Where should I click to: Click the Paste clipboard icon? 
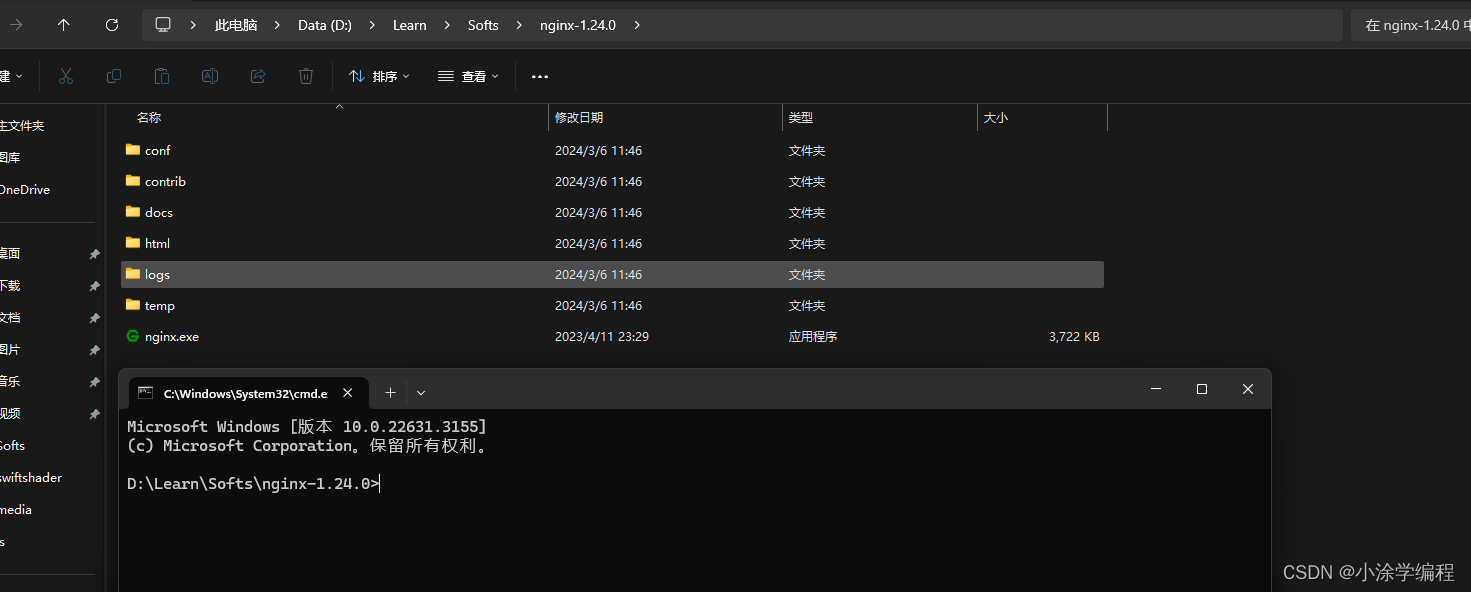162,76
